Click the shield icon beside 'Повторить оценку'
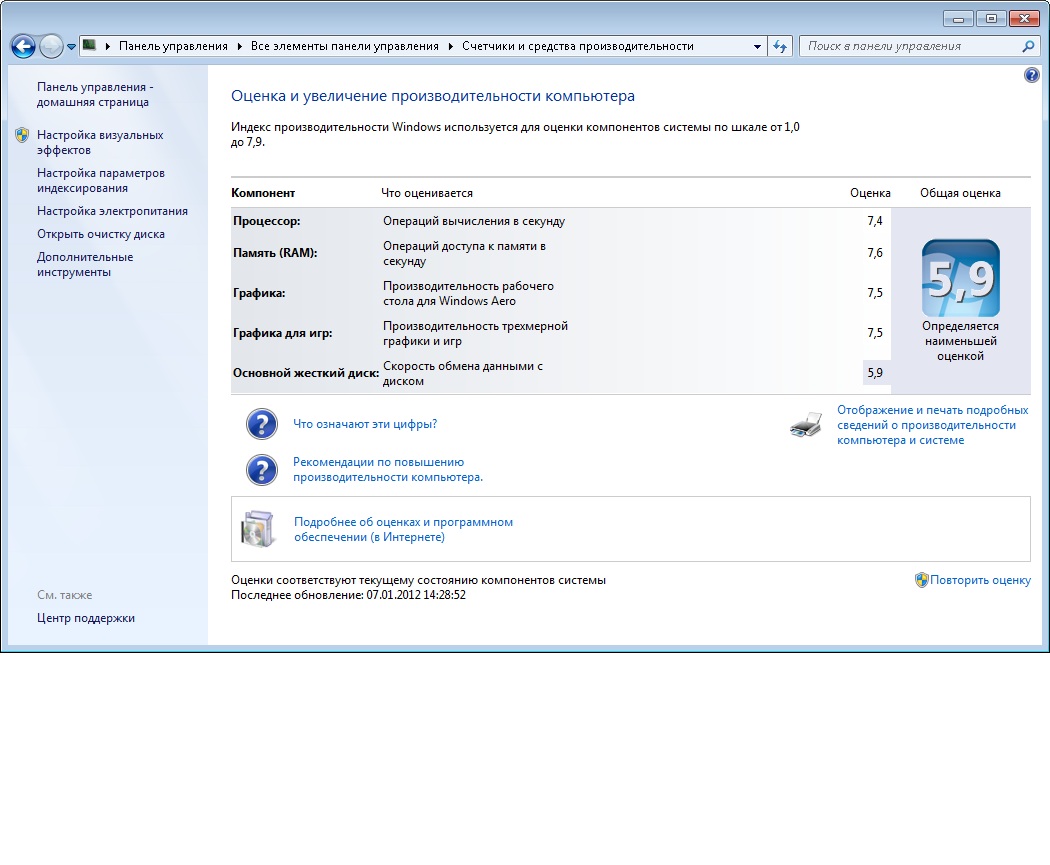1050x865 pixels. (921, 580)
